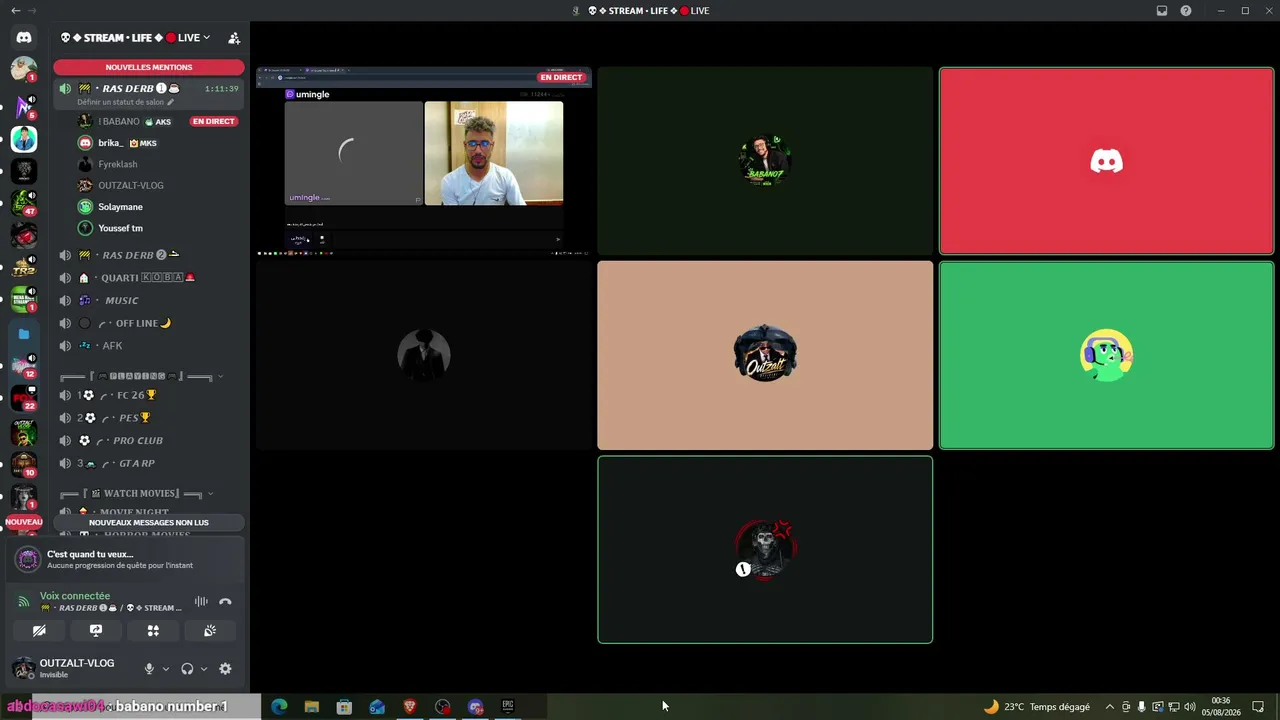The image size is (1280, 720).
Task: Select user Solaymane in voice list
Action: 158,207
